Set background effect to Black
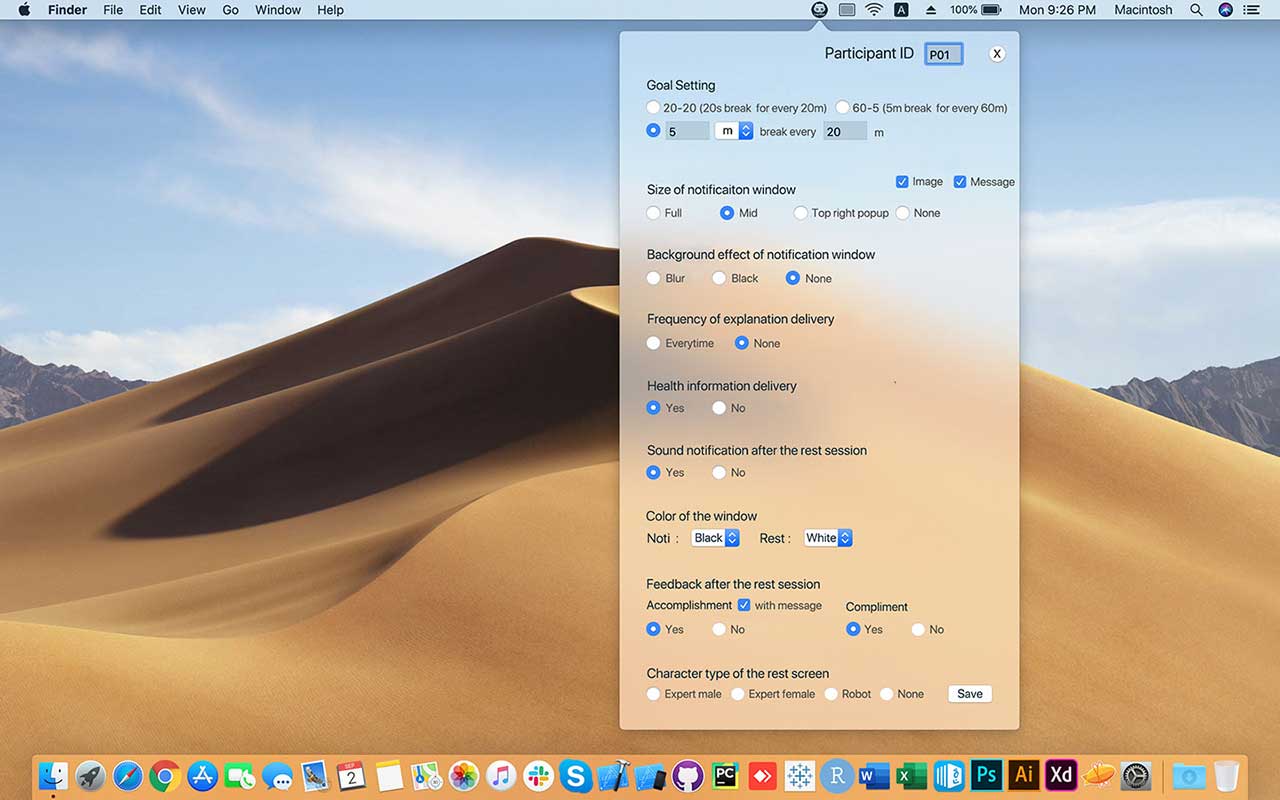Image resolution: width=1280 pixels, height=800 pixels. (719, 278)
